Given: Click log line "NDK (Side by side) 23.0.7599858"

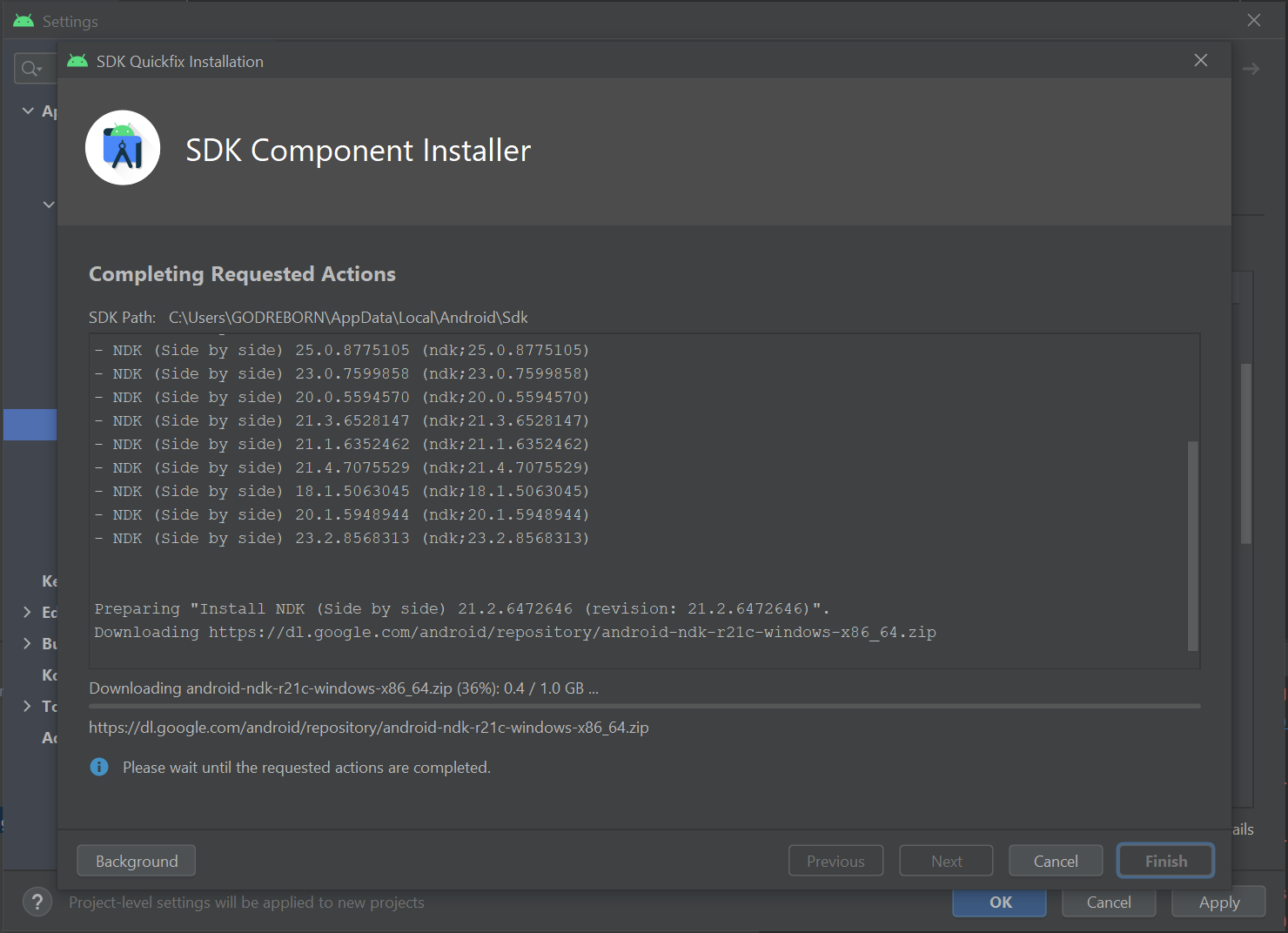Looking at the screenshot, I should (x=342, y=373).
